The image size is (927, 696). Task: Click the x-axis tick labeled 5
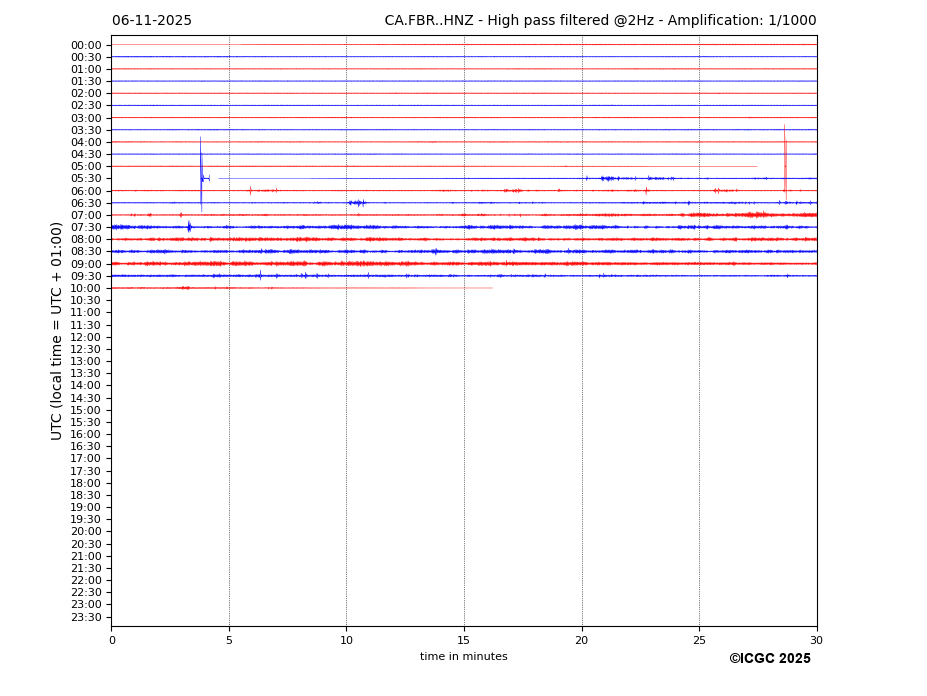tap(229, 640)
